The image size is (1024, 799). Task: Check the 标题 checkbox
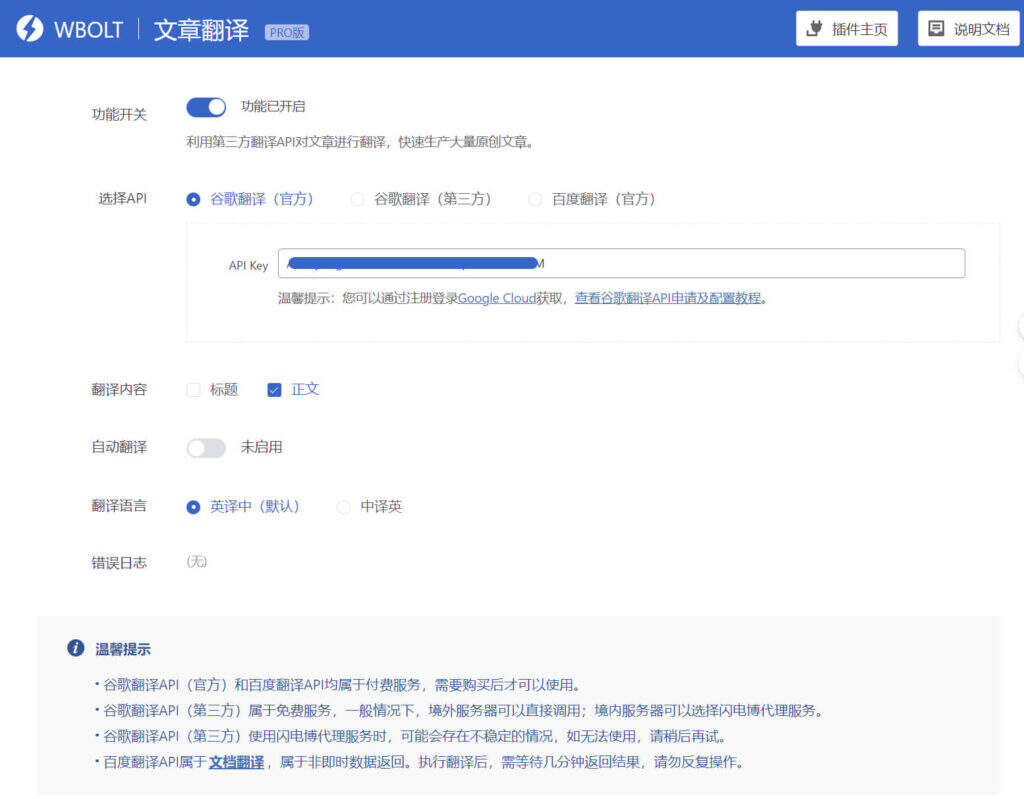point(194,390)
